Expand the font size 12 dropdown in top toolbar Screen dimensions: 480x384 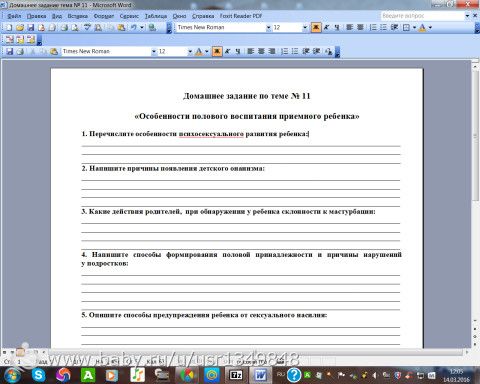(x=305, y=28)
